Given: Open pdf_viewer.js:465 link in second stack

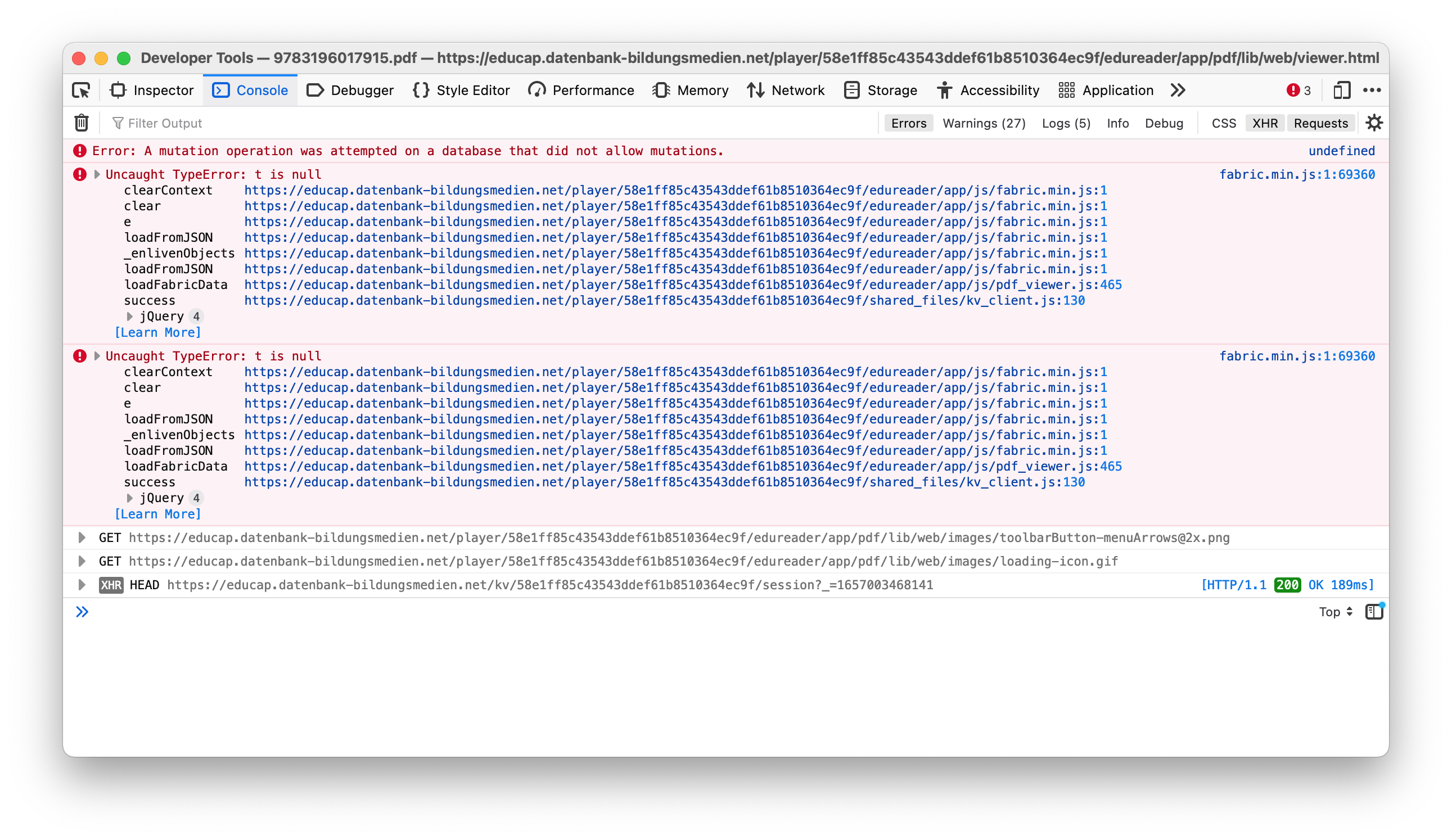Looking at the screenshot, I should tap(683, 466).
